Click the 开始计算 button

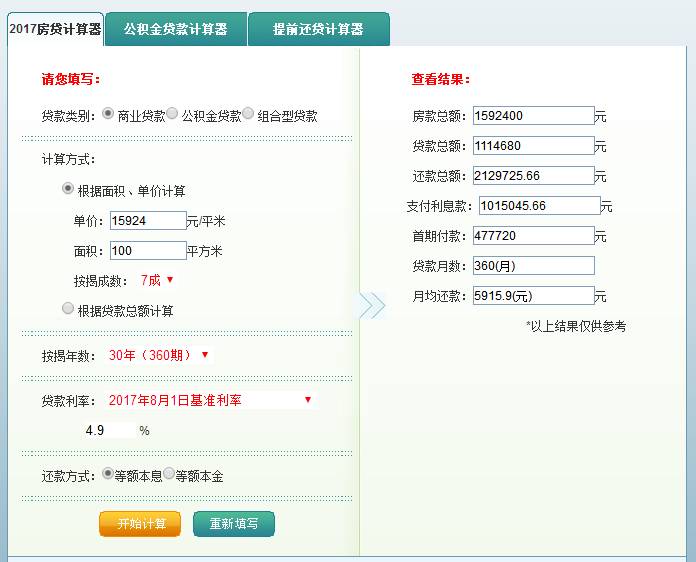pyautogui.click(x=140, y=524)
